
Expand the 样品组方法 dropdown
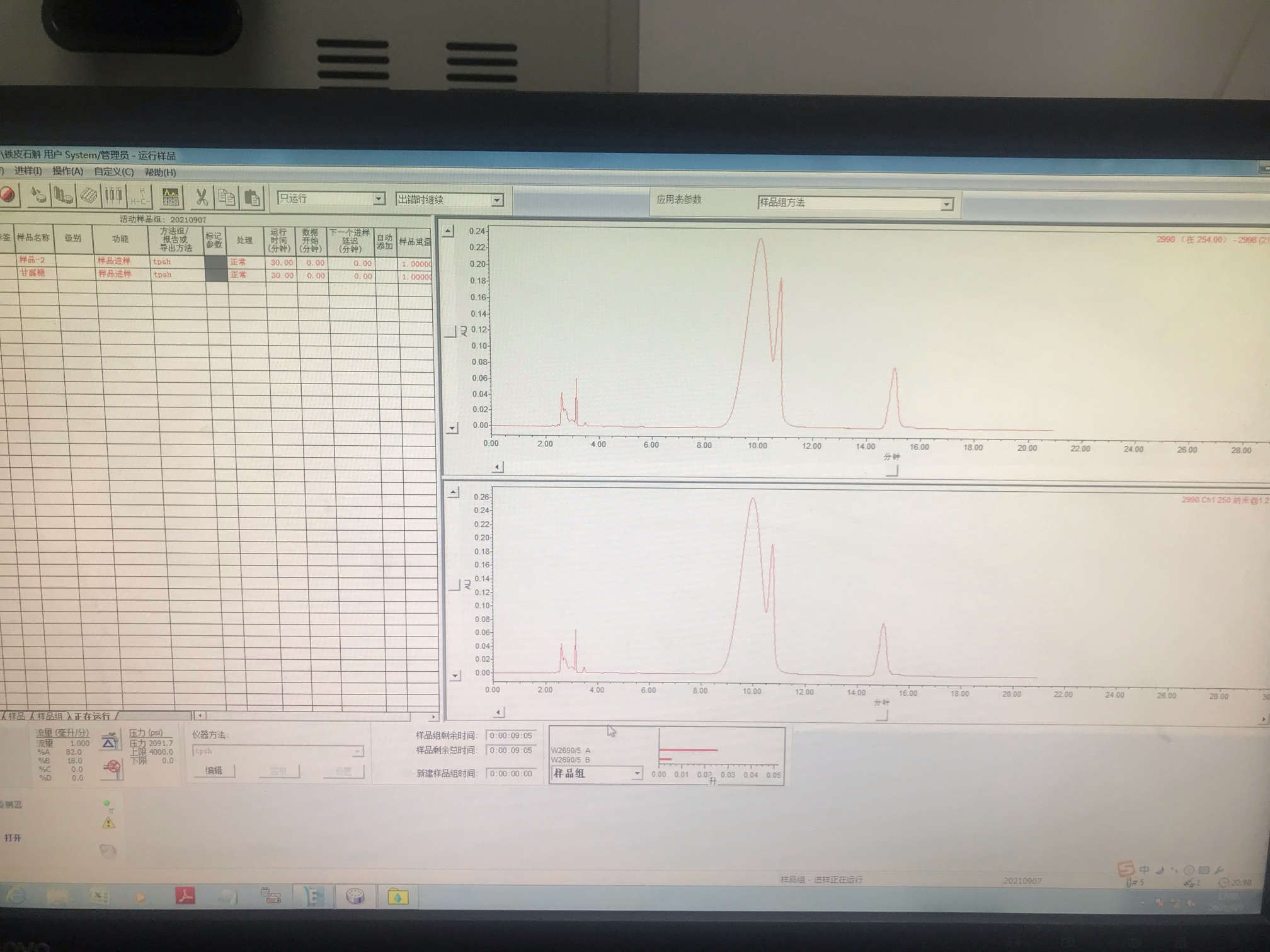946,204
